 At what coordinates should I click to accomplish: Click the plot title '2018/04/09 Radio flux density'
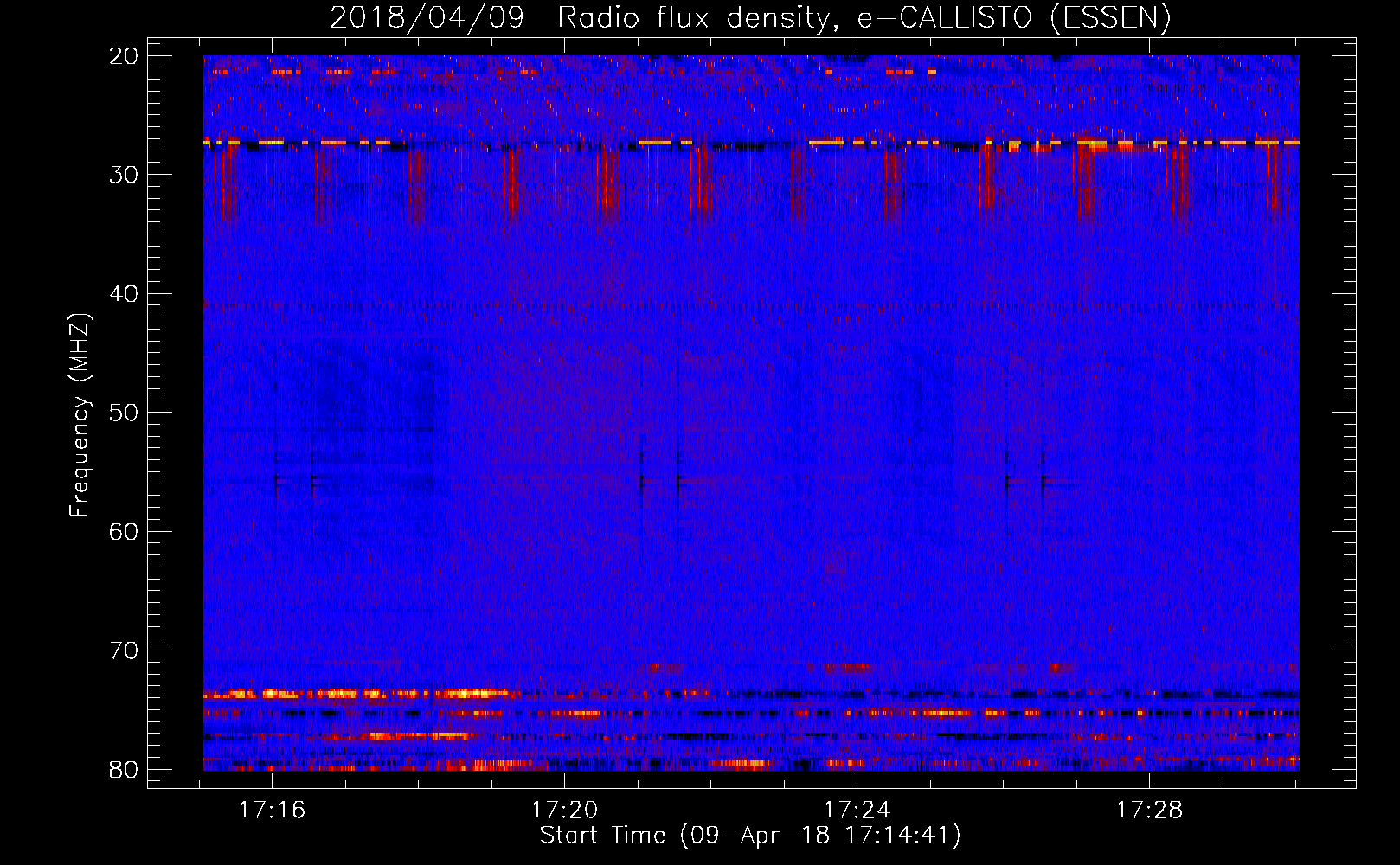(749, 18)
